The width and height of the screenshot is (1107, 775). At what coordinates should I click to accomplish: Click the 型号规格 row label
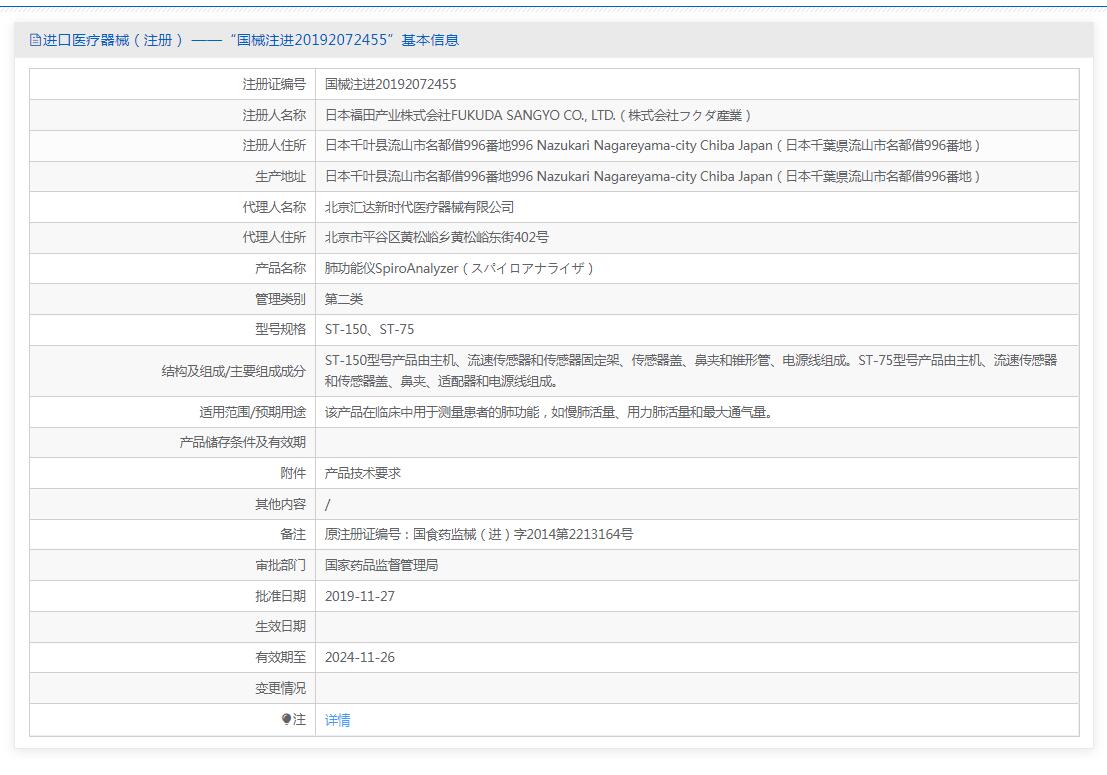pyautogui.click(x=280, y=330)
